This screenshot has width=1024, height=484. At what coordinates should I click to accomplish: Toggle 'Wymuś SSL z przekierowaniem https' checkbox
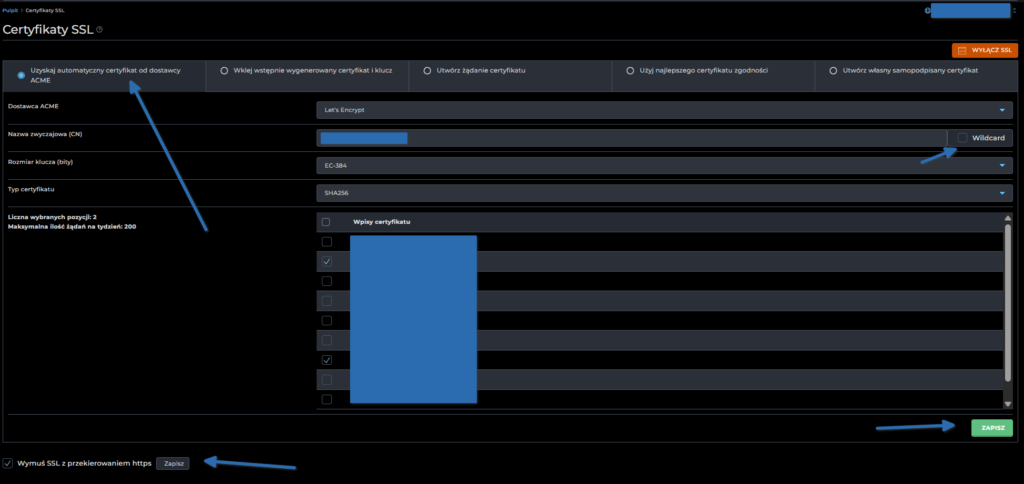[x=9, y=463]
